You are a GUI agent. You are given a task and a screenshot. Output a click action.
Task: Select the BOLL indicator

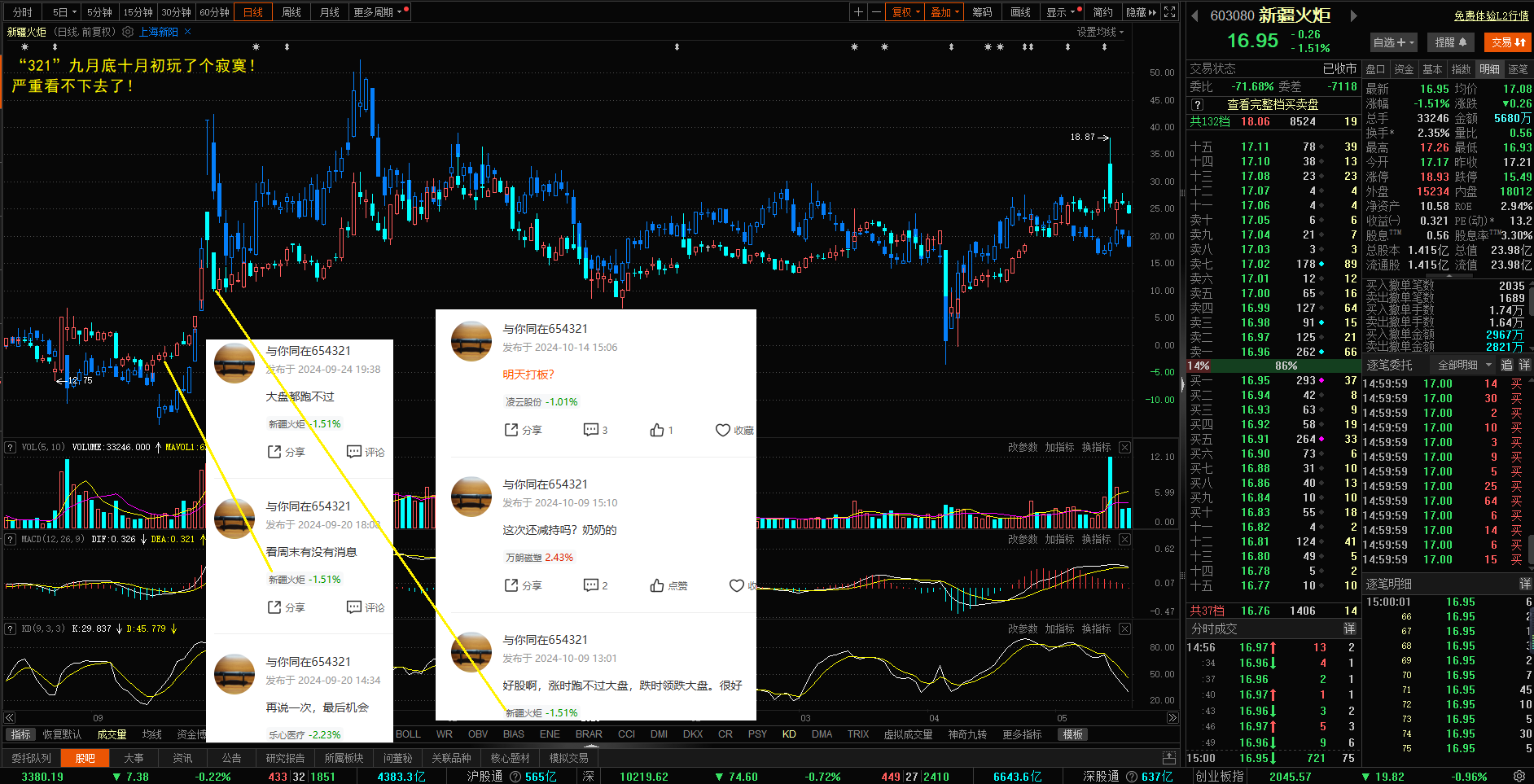408,734
